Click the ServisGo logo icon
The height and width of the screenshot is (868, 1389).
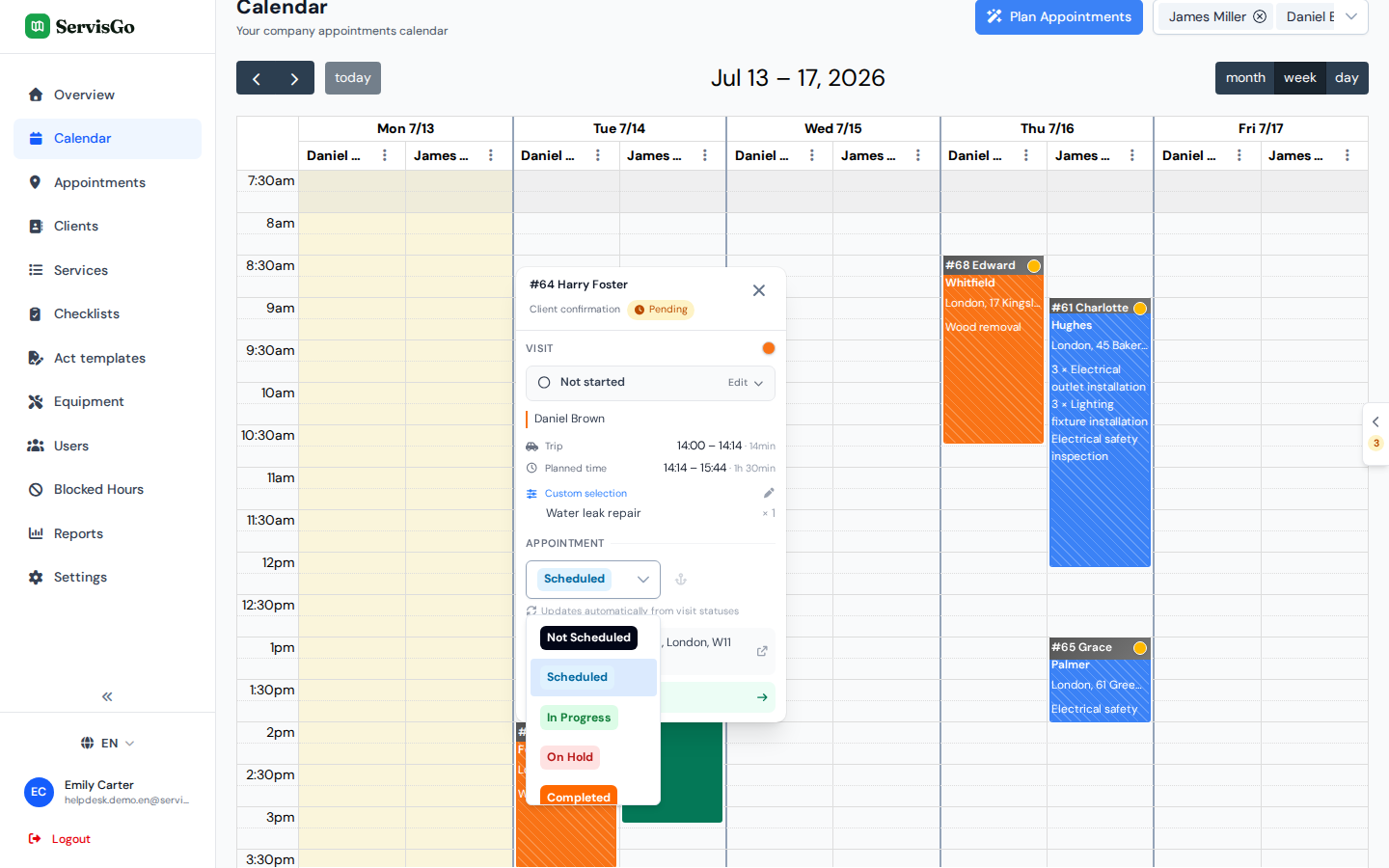coord(37,26)
